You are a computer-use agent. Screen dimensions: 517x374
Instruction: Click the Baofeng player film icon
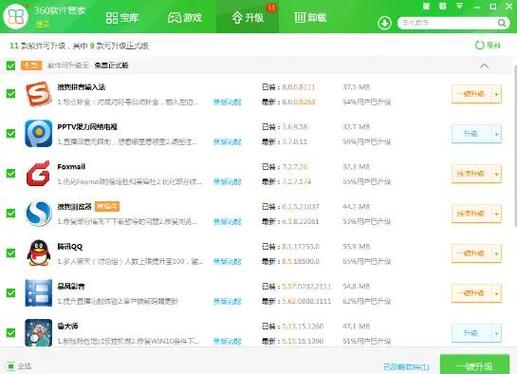pos(39,293)
